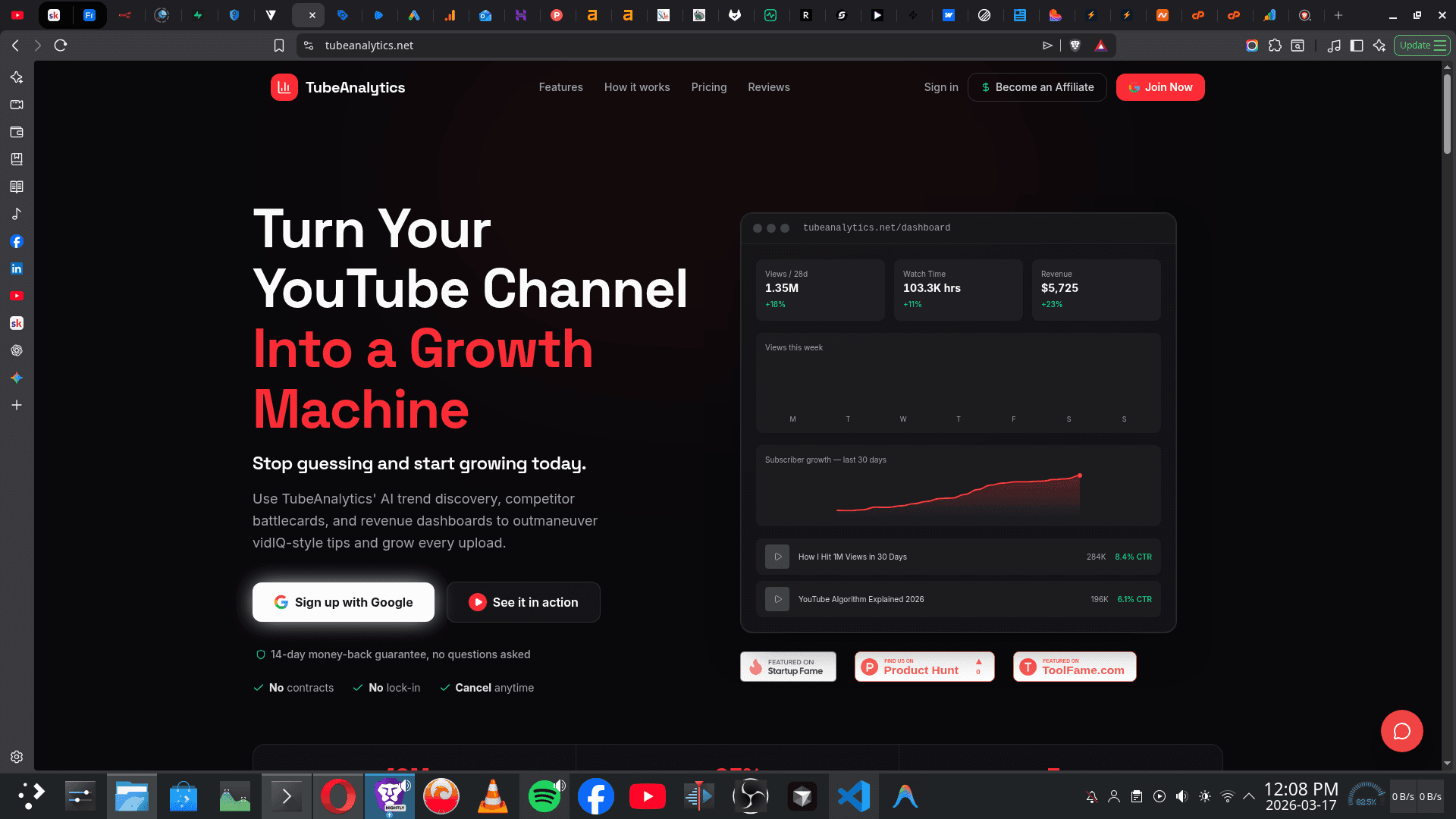Open the Opera Update menu

click(x=1422, y=45)
